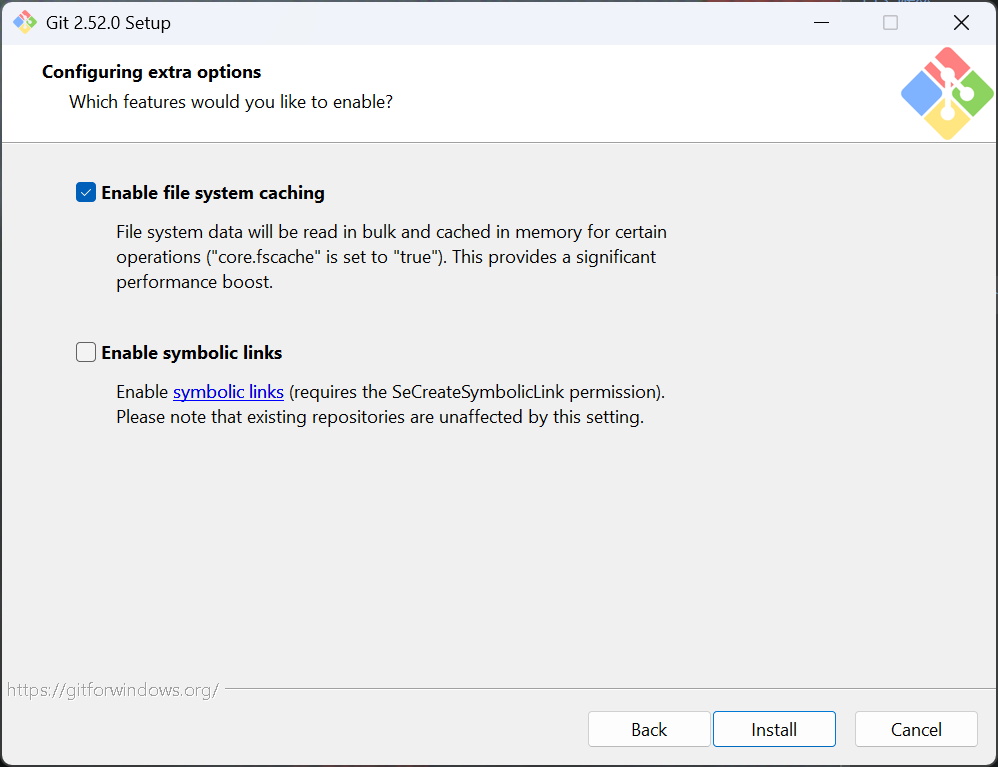Start installation with the Install button
Viewport: 998px width, 767px height.
(774, 729)
